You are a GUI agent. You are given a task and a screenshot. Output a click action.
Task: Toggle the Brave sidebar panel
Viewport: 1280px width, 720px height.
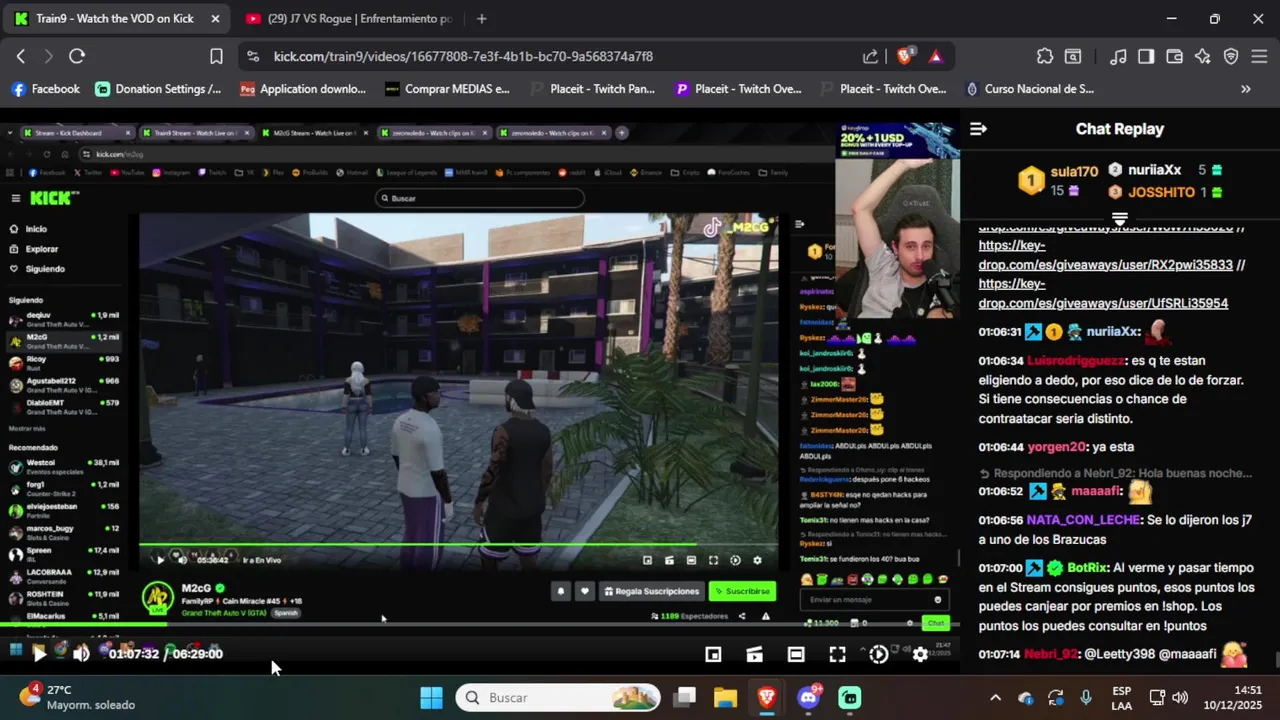coord(1146,57)
